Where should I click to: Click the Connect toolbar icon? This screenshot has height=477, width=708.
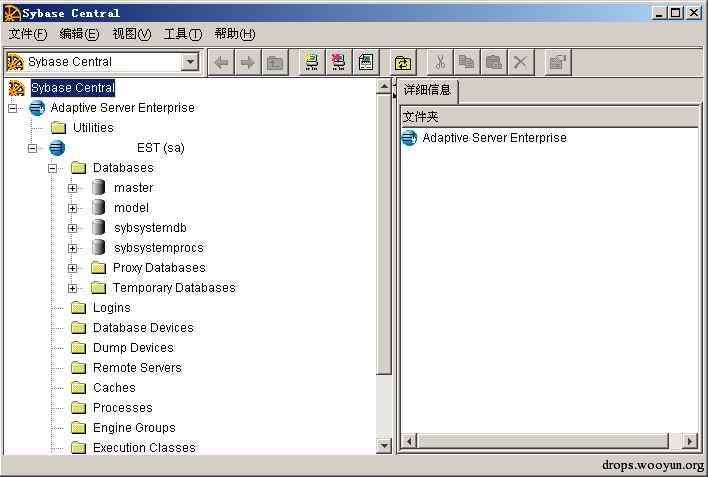point(312,62)
